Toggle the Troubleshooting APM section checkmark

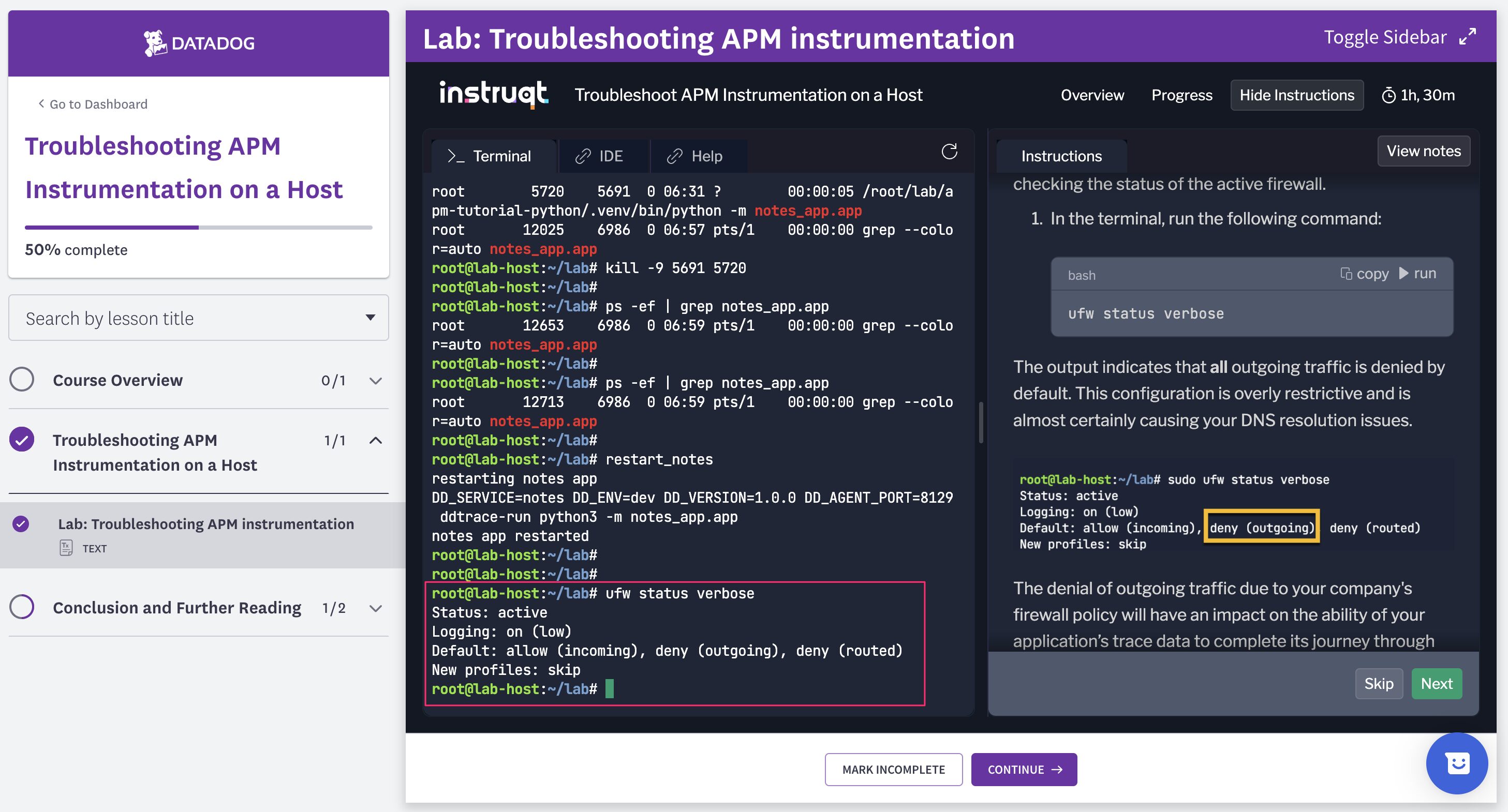[22, 439]
